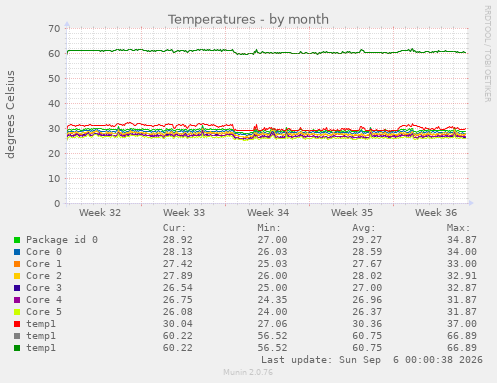This screenshot has width=497, height=383.
Task: Click the Package id 0 average value 29.27
Action: coord(367,240)
